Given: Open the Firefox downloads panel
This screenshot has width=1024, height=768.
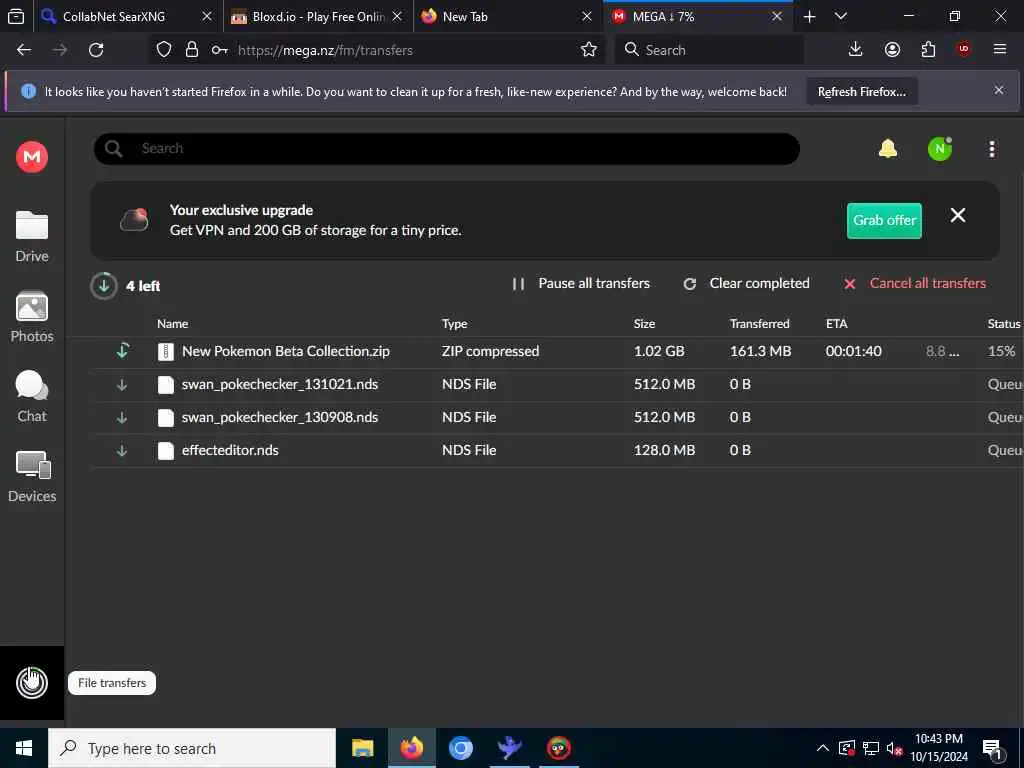Looking at the screenshot, I should 855,49.
